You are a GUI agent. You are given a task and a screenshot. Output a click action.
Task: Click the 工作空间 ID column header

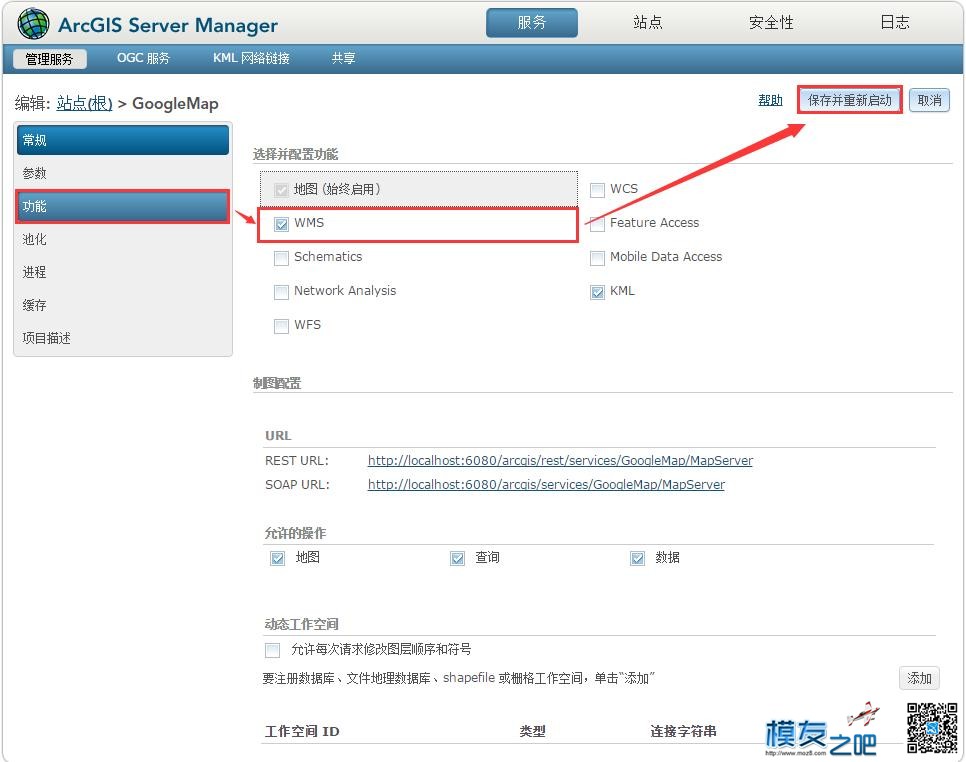pyautogui.click(x=302, y=731)
